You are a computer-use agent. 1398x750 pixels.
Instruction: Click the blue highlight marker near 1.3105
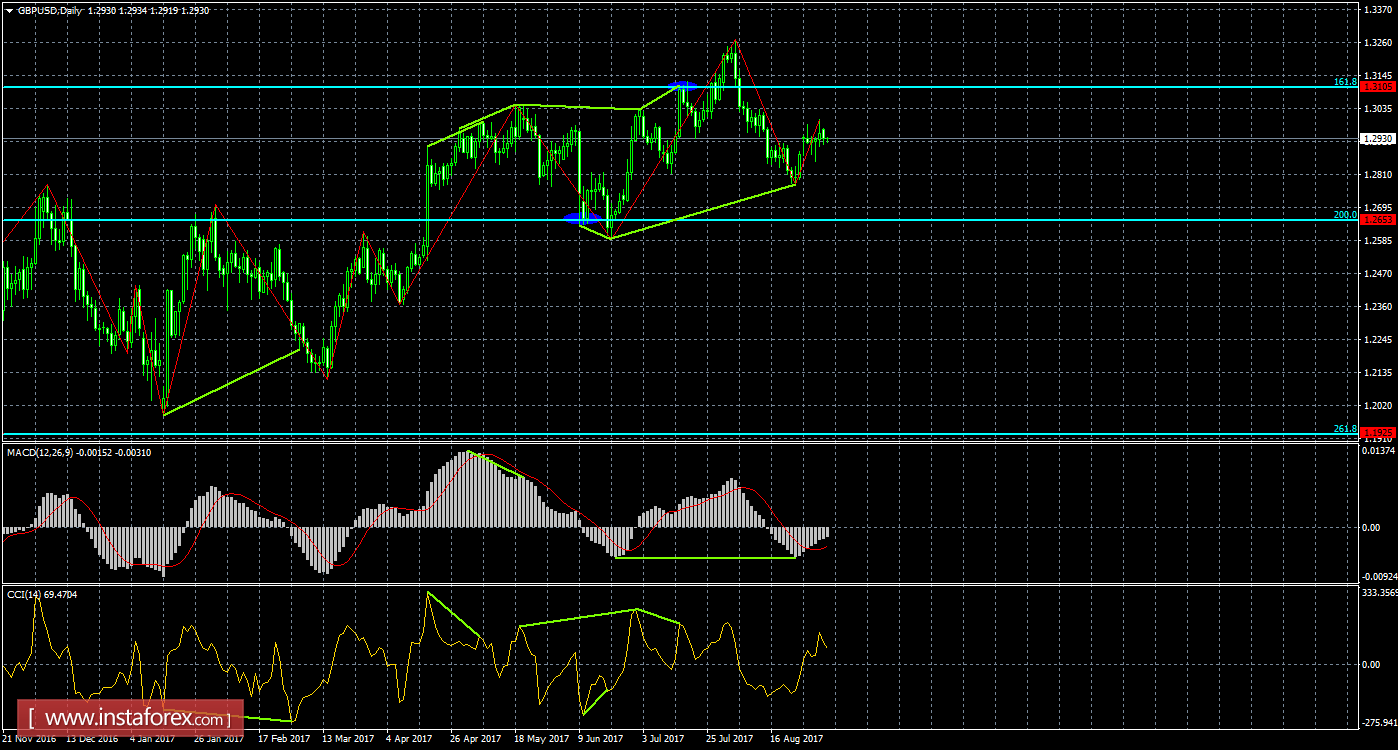(x=685, y=87)
